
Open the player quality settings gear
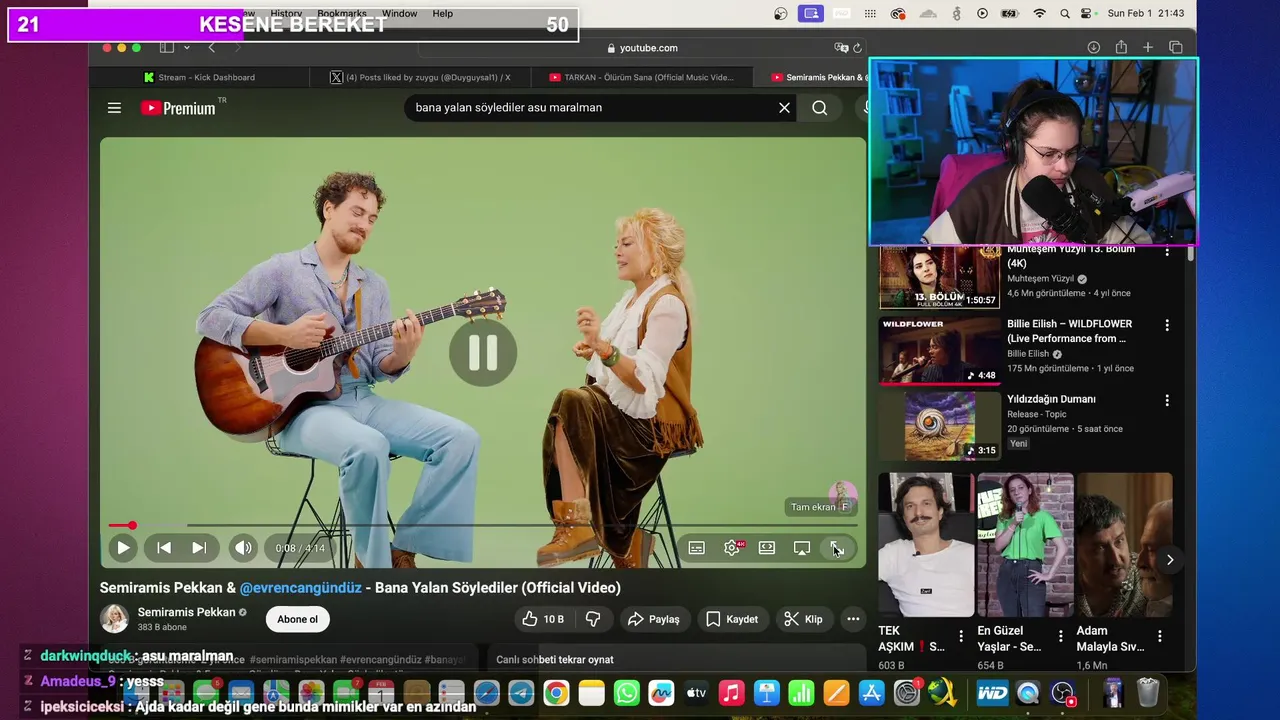pyautogui.click(x=732, y=548)
